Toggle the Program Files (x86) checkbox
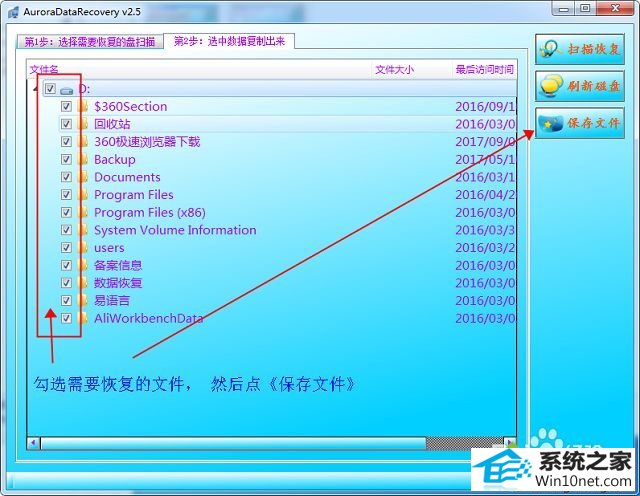Screen dimensions: 640x496 pyautogui.click(x=66, y=212)
